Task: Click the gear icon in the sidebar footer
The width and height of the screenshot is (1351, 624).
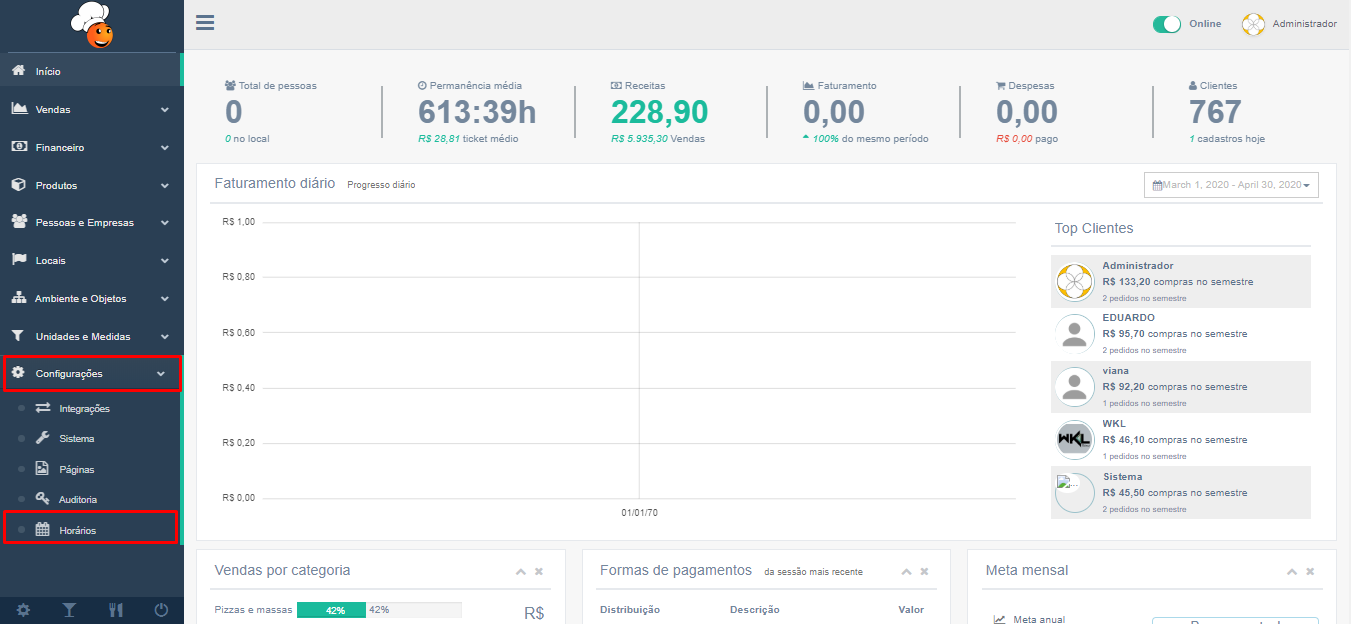Action: (23, 610)
